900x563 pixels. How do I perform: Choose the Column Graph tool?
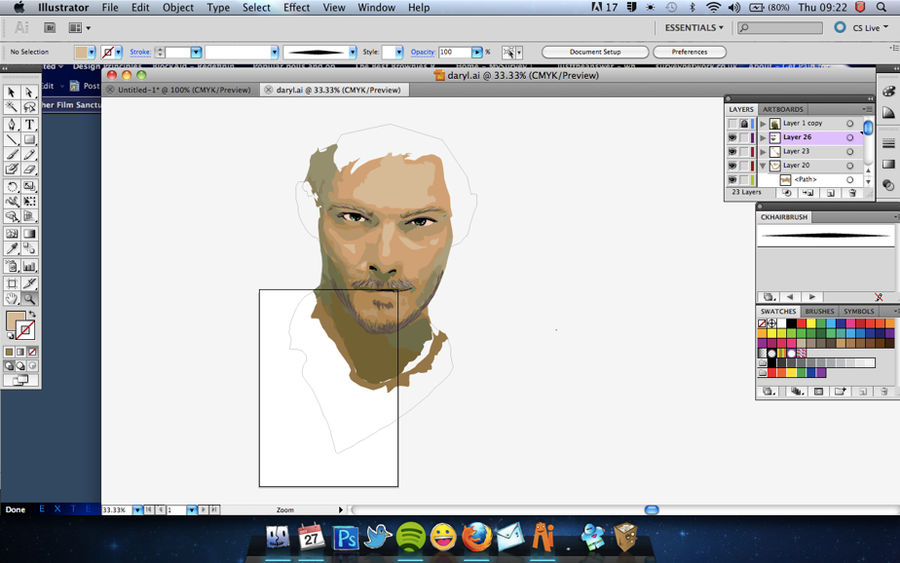29,266
